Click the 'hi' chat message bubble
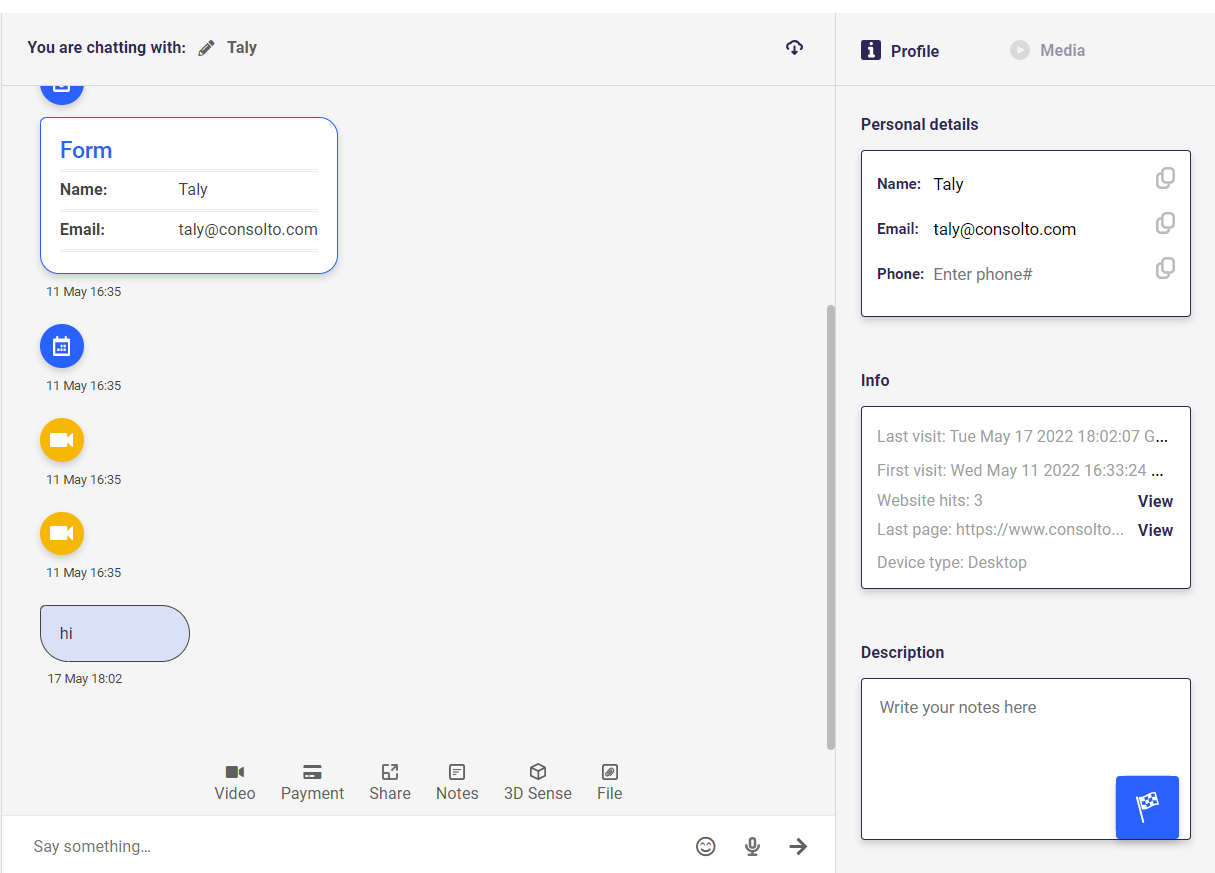 point(115,633)
